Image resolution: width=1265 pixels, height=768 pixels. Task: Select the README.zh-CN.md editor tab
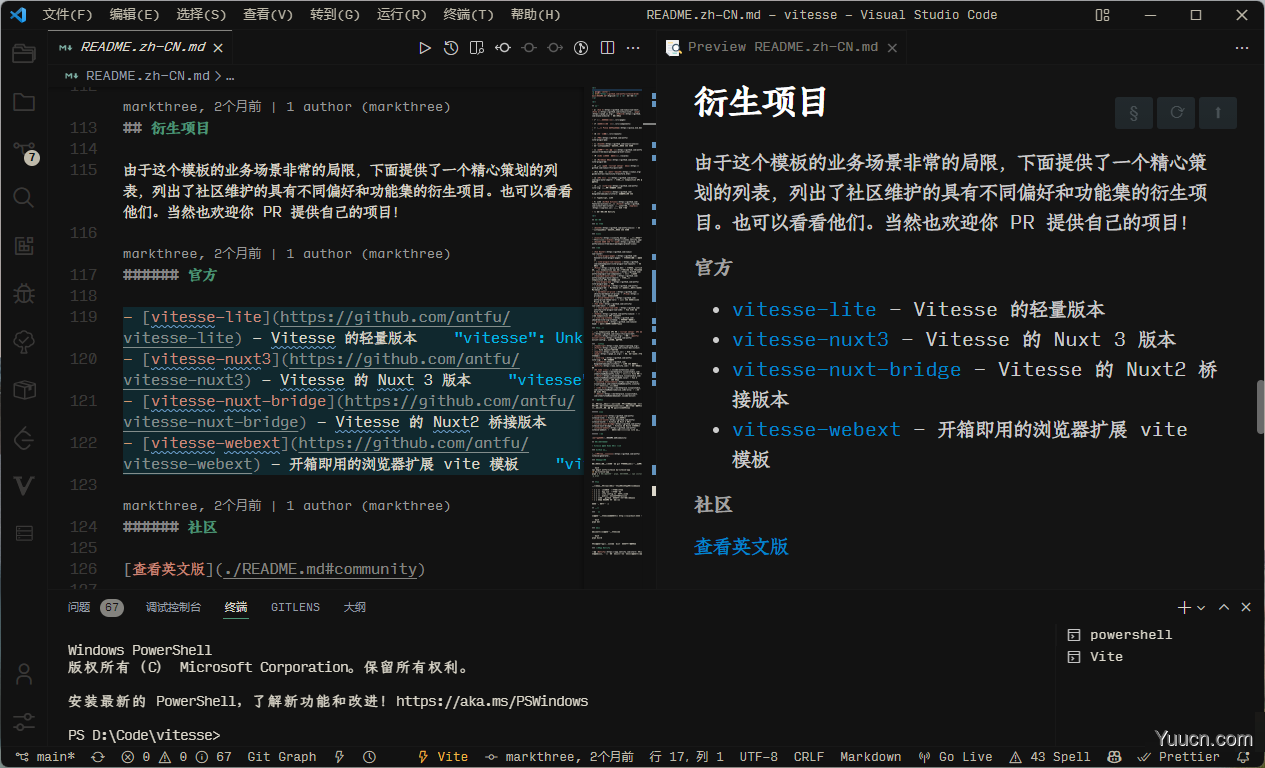[x=141, y=47]
